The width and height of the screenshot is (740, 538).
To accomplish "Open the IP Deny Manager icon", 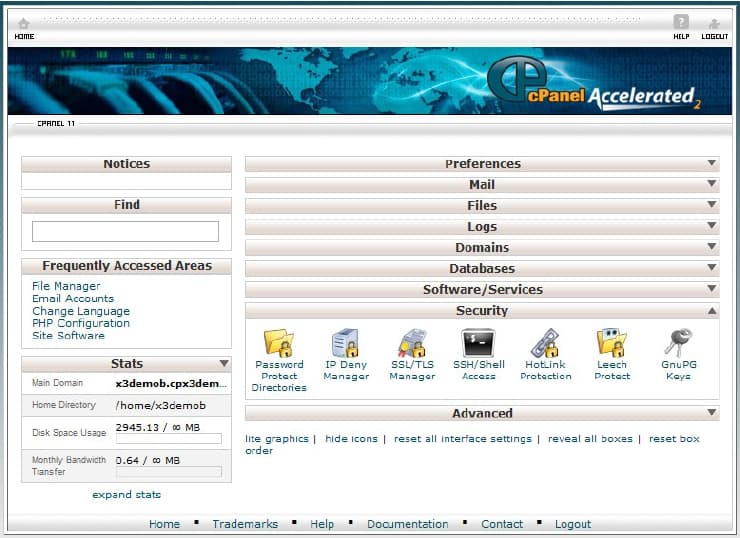I will [346, 343].
